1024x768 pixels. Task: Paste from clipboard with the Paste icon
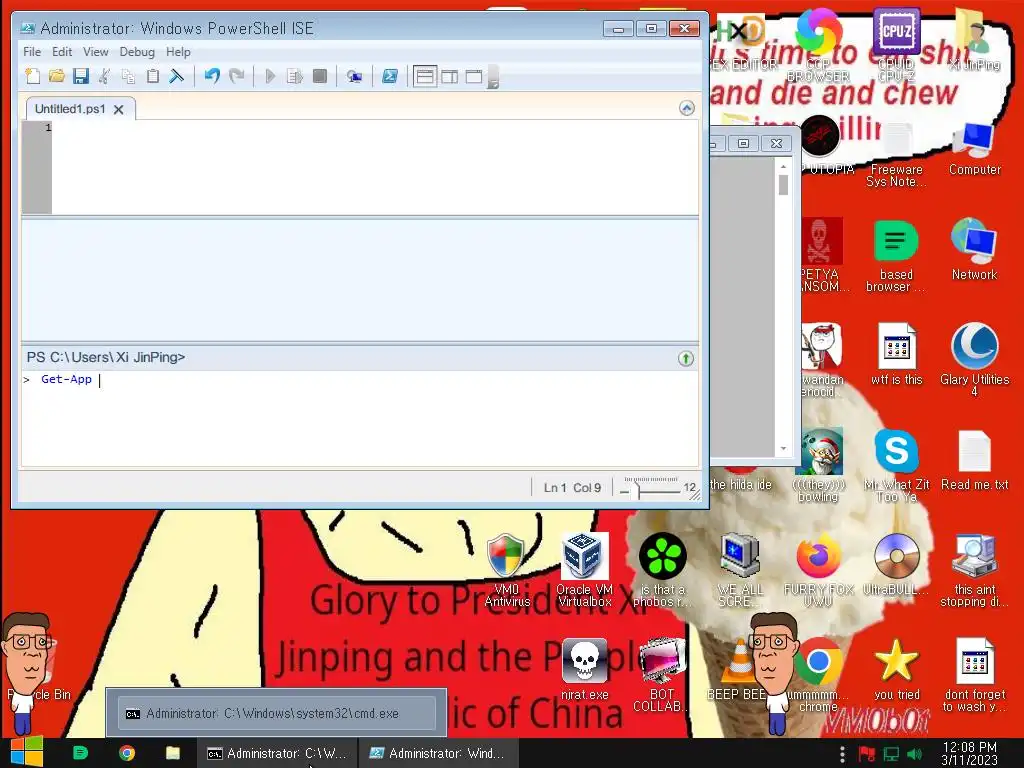point(153,76)
